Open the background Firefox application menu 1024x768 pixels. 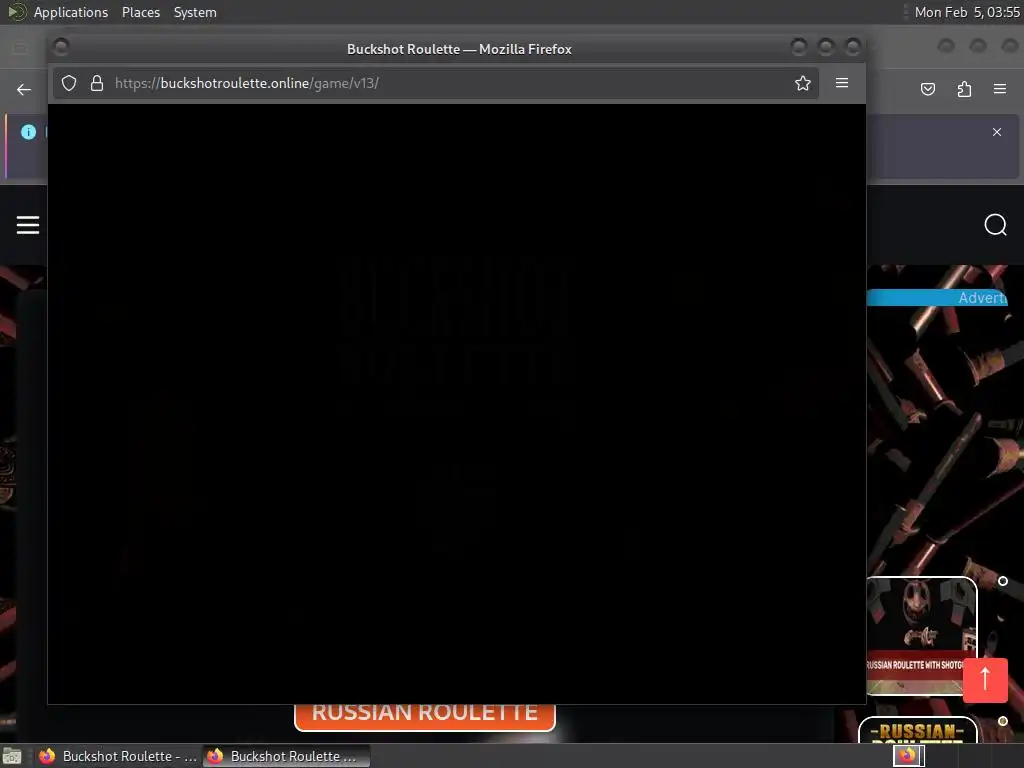point(1000,89)
